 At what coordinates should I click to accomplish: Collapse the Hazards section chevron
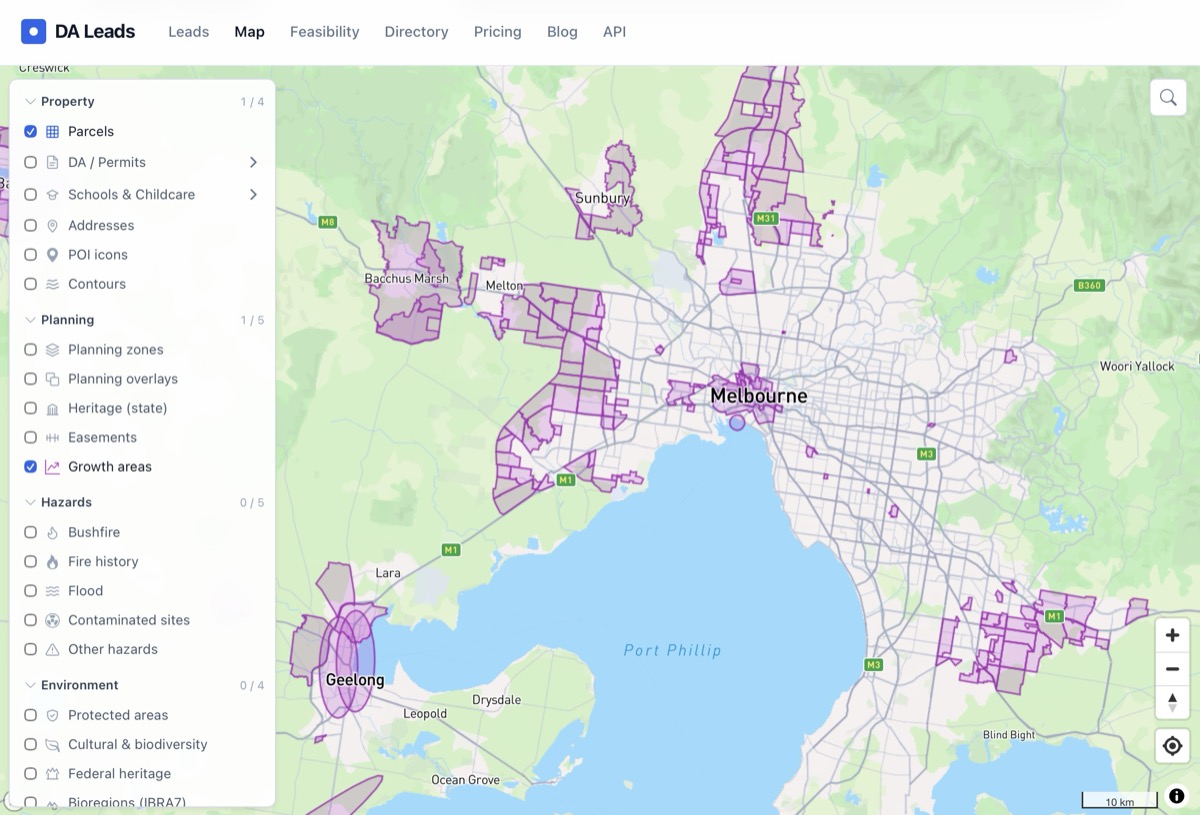tap(30, 503)
